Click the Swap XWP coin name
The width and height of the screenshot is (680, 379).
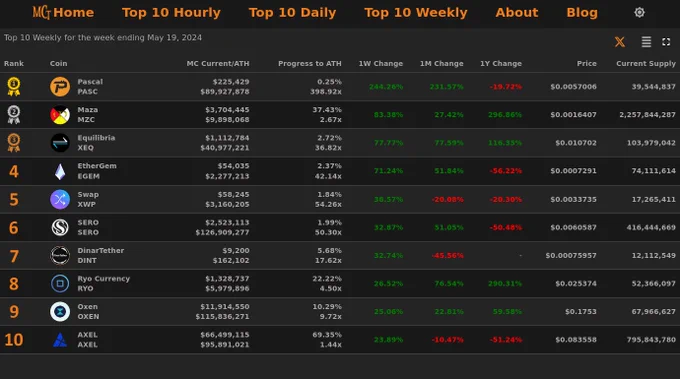pos(88,199)
